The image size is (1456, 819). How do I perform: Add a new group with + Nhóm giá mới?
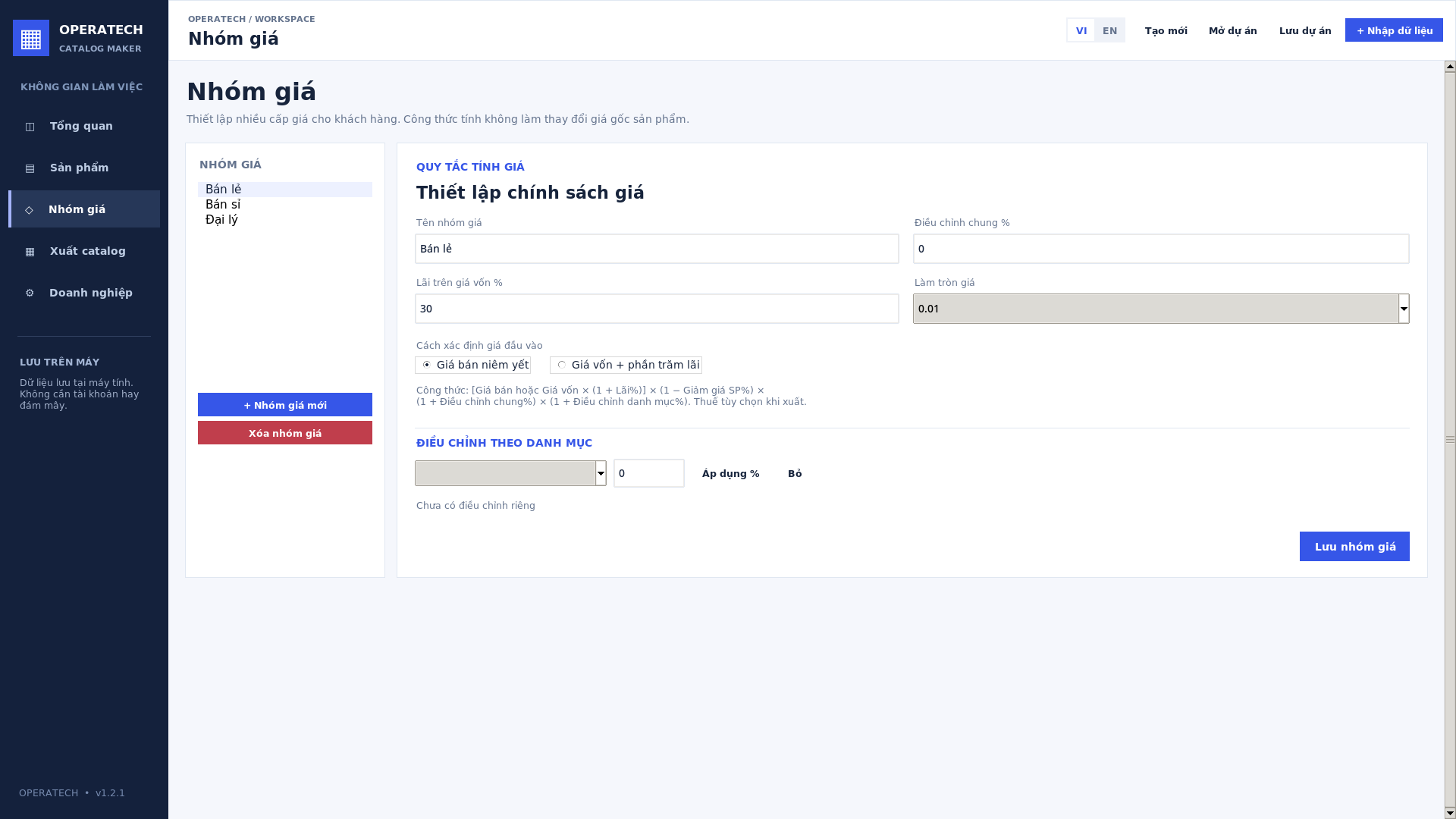[x=285, y=405]
